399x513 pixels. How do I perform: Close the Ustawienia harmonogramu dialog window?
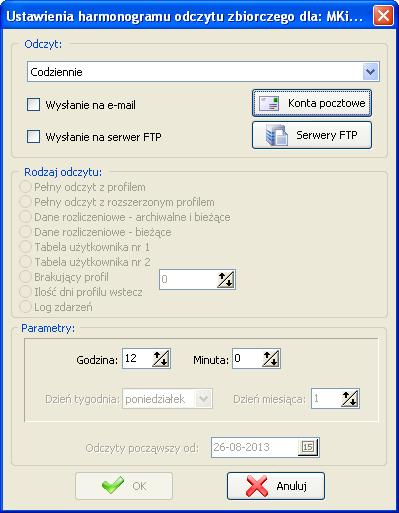point(383,16)
